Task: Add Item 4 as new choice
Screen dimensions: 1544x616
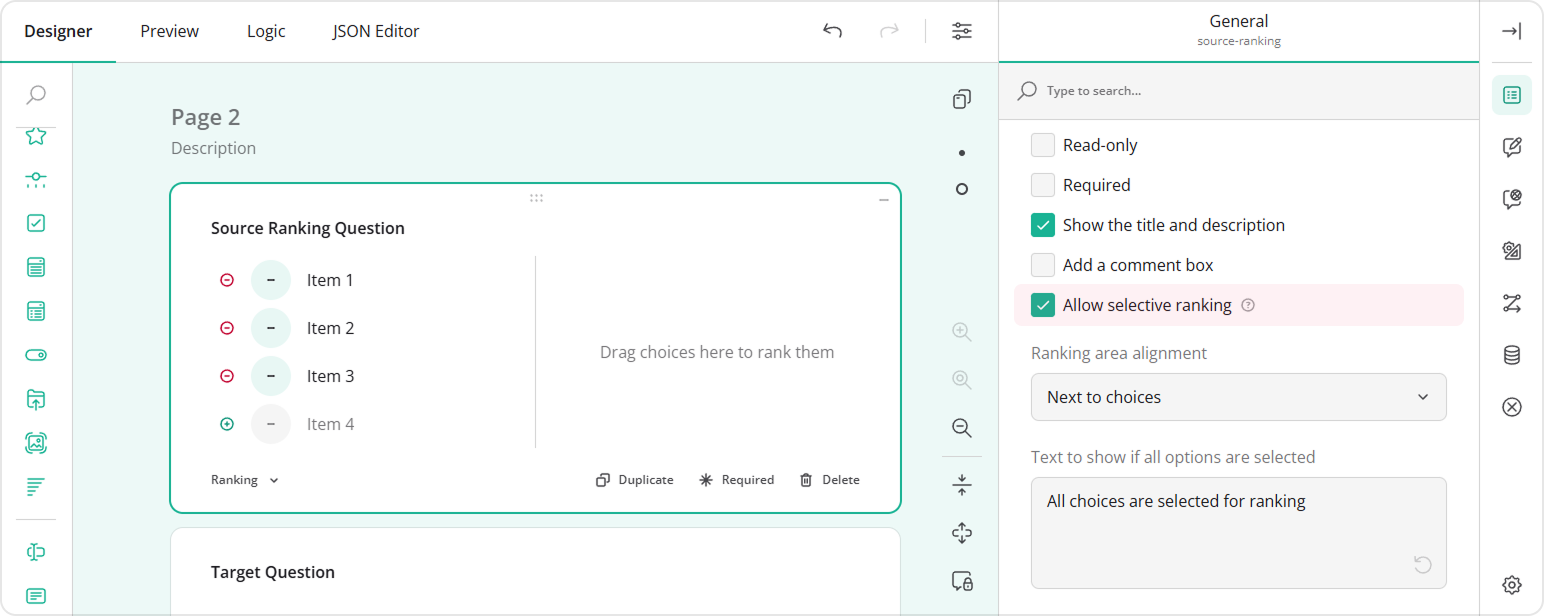Action: [227, 424]
